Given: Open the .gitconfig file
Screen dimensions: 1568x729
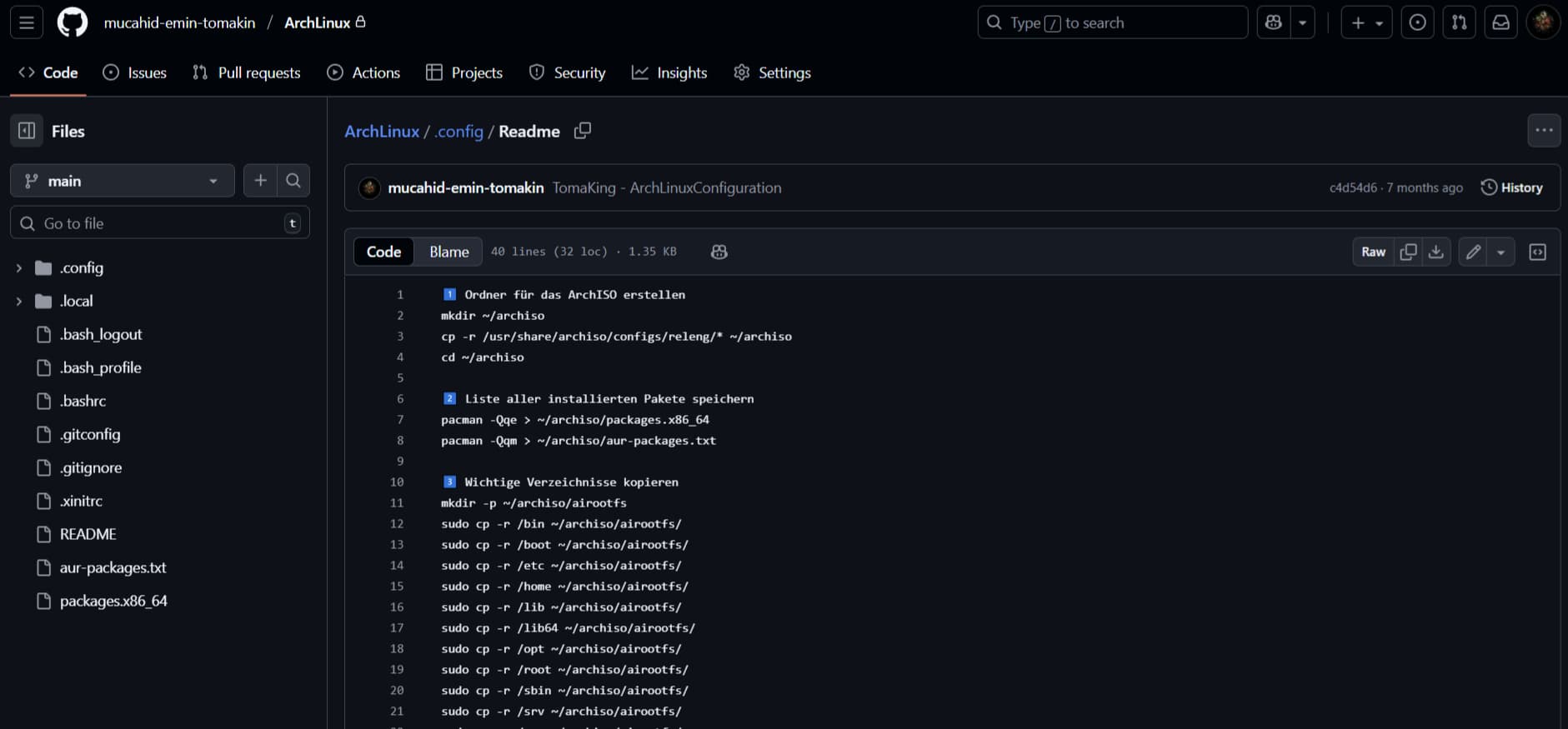Looking at the screenshot, I should tap(90, 434).
